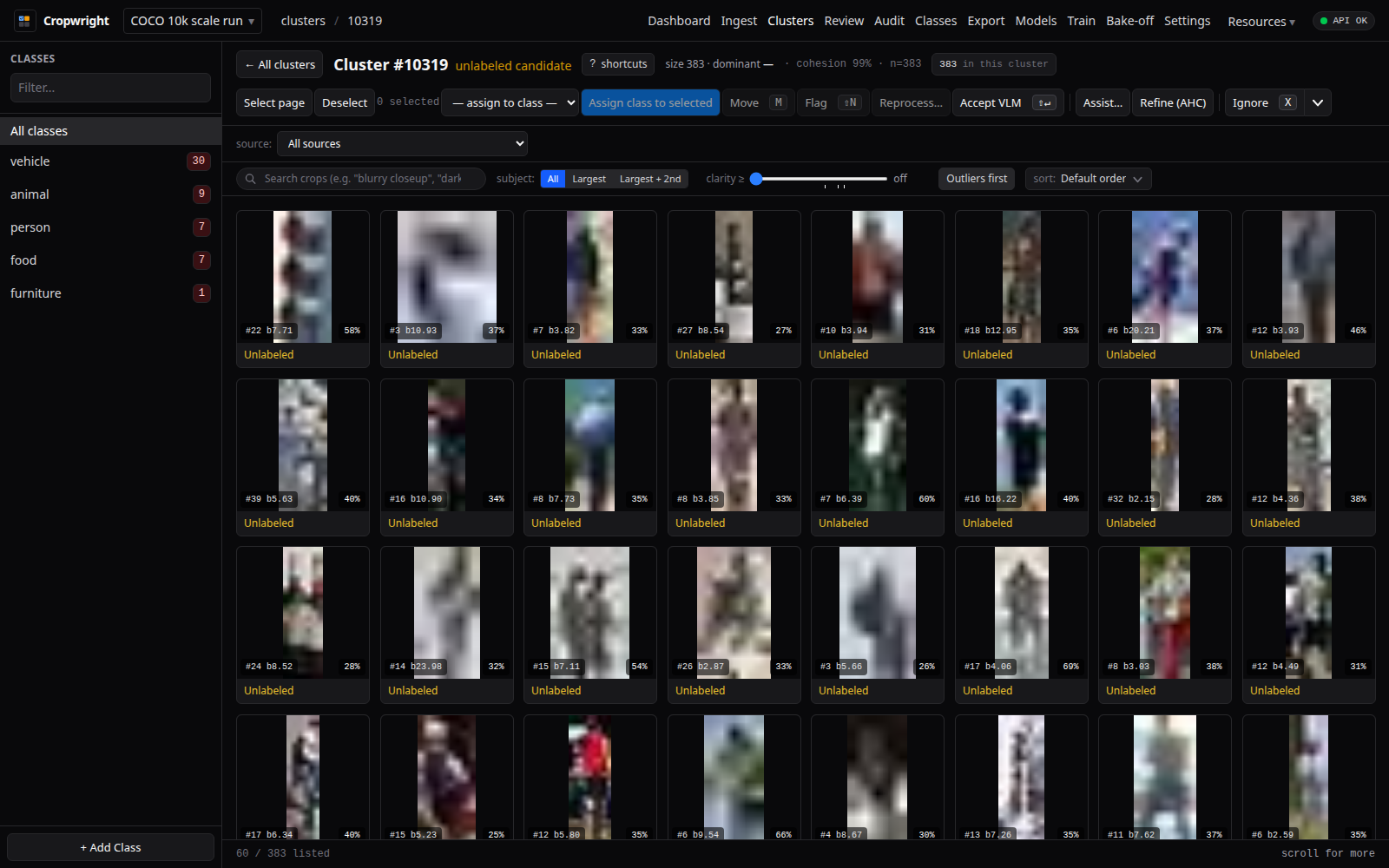Select the crop thumbnail #7 b6.39
This screenshot has height=868, width=1389.
[878, 445]
